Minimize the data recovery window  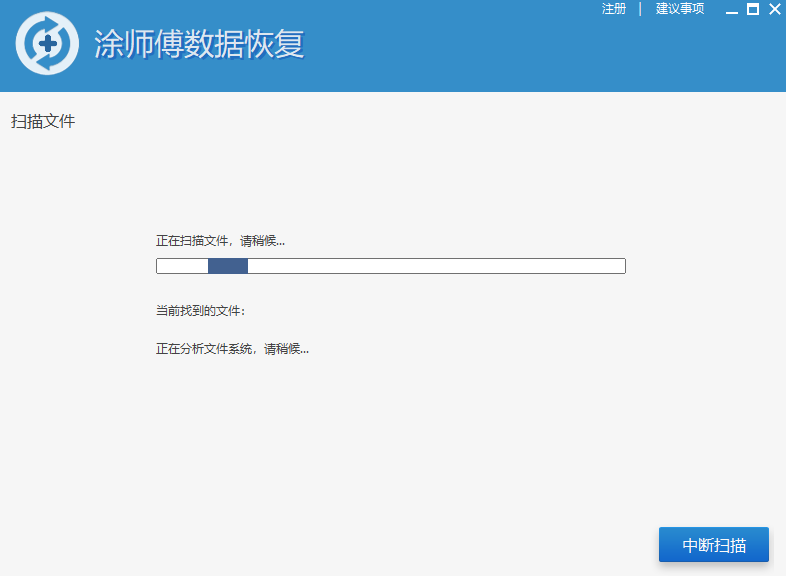point(731,10)
